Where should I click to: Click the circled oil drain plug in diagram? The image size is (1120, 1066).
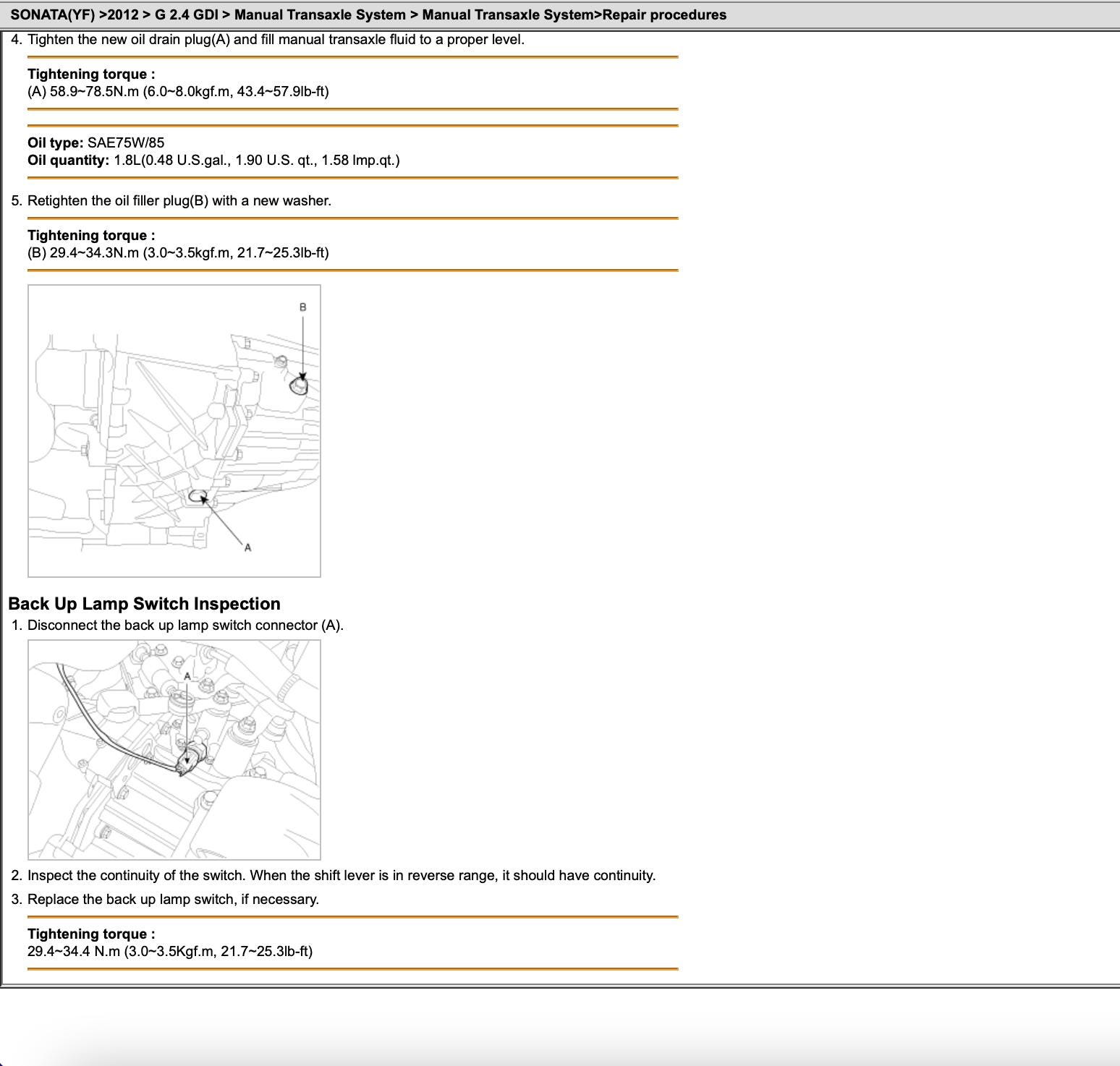[198, 497]
